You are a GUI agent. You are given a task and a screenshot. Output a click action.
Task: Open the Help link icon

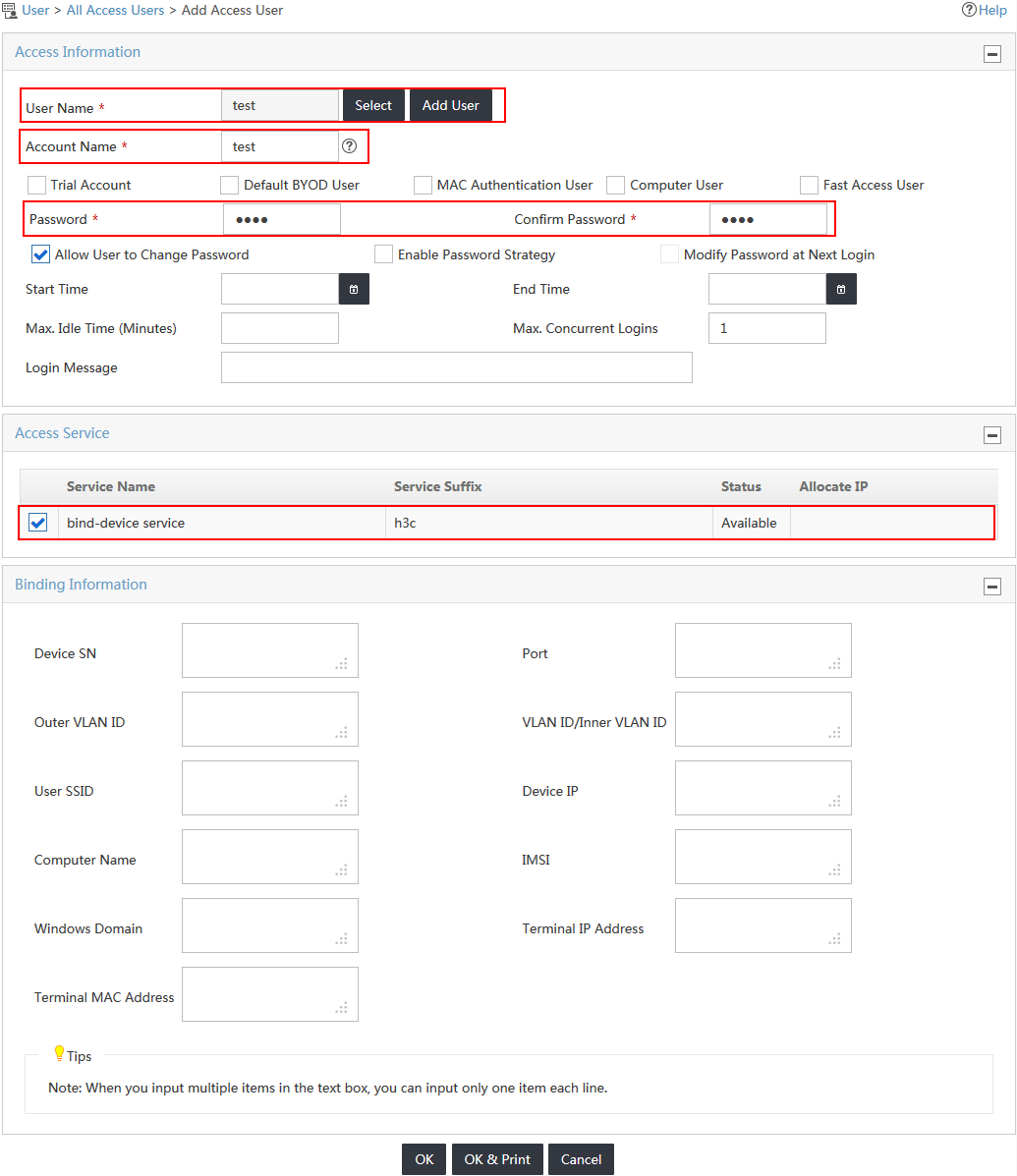[969, 10]
